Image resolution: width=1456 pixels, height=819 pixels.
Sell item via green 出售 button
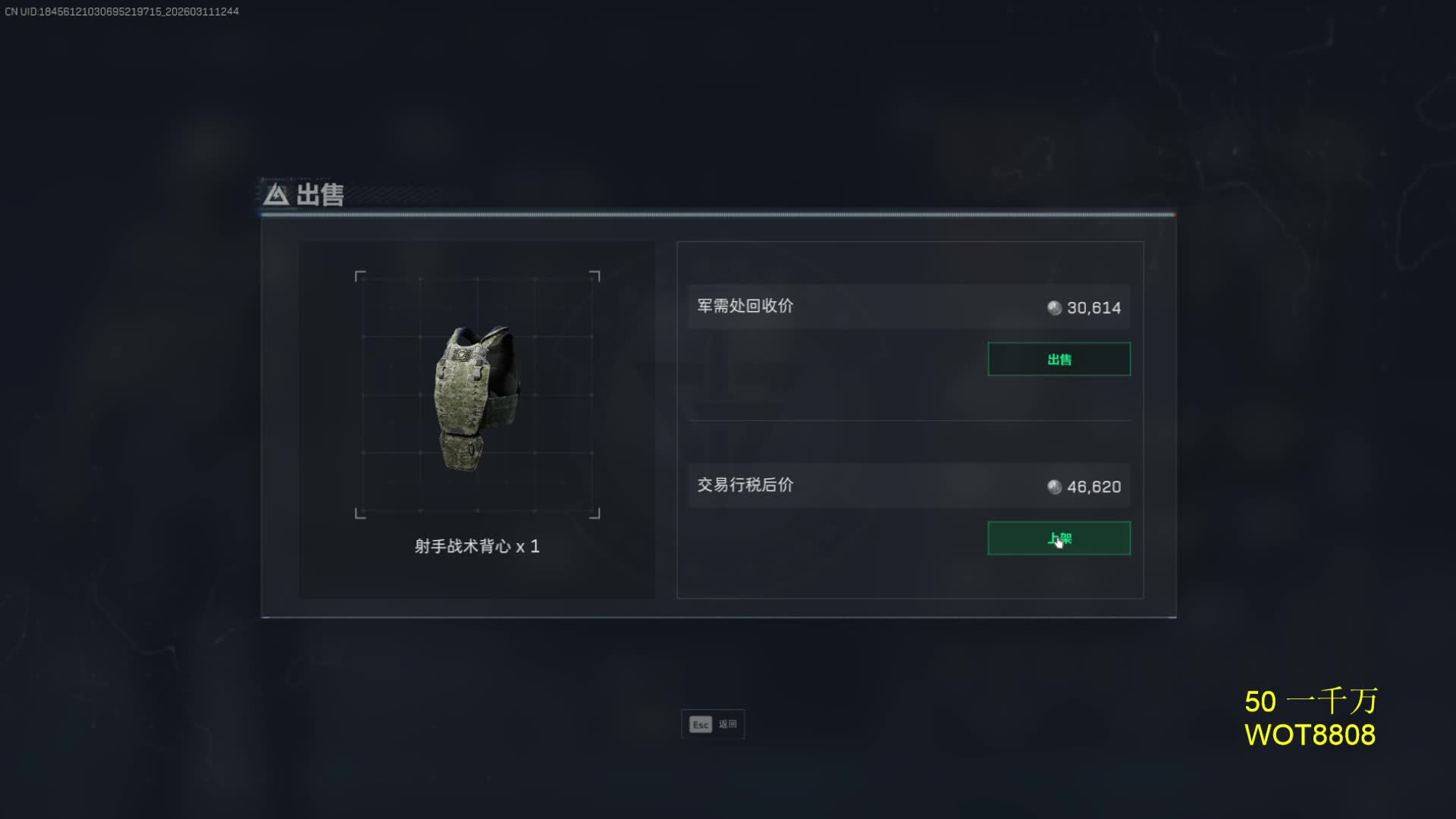pos(1059,359)
